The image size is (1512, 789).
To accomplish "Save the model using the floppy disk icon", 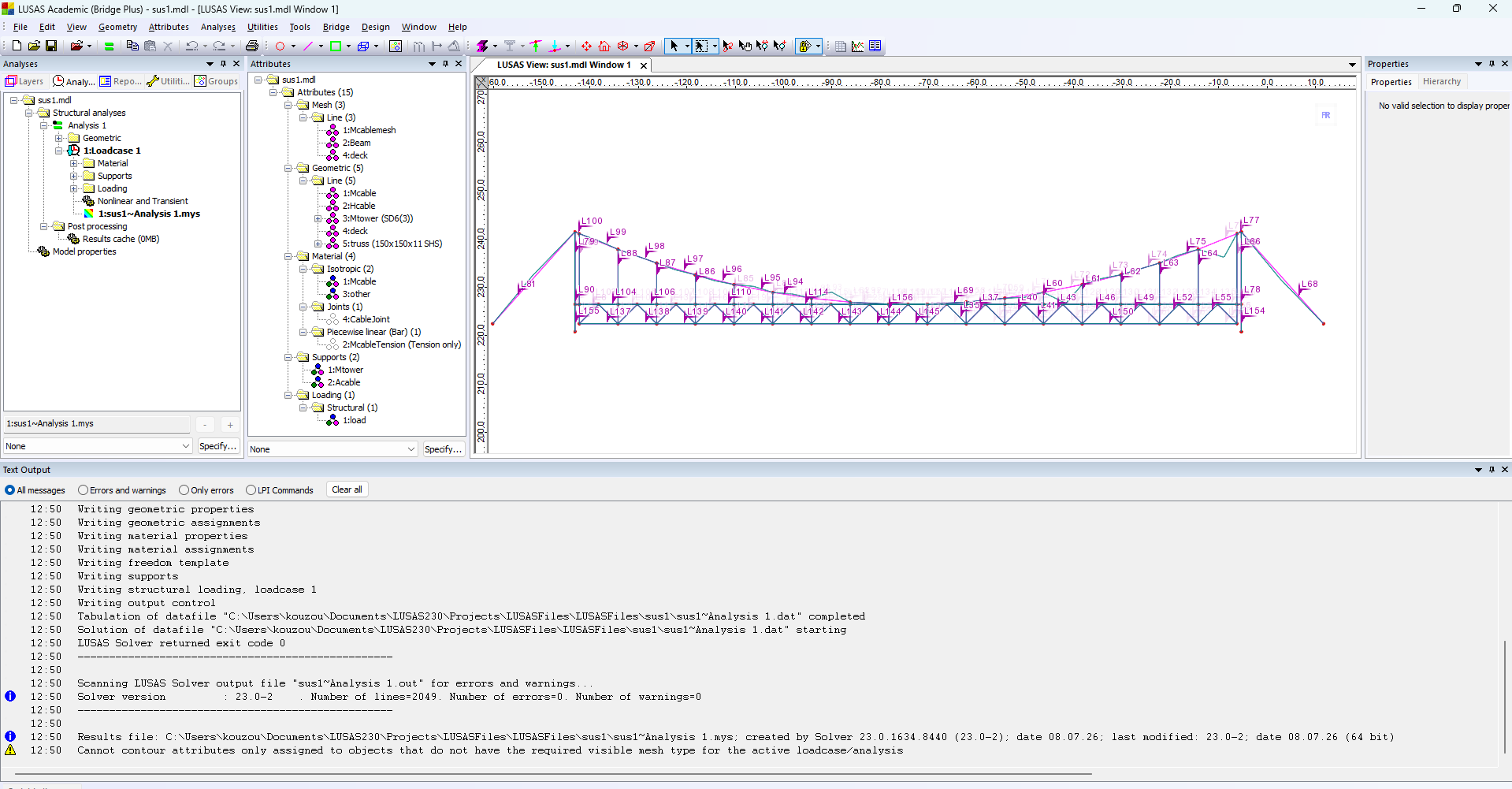I will click(x=51, y=47).
